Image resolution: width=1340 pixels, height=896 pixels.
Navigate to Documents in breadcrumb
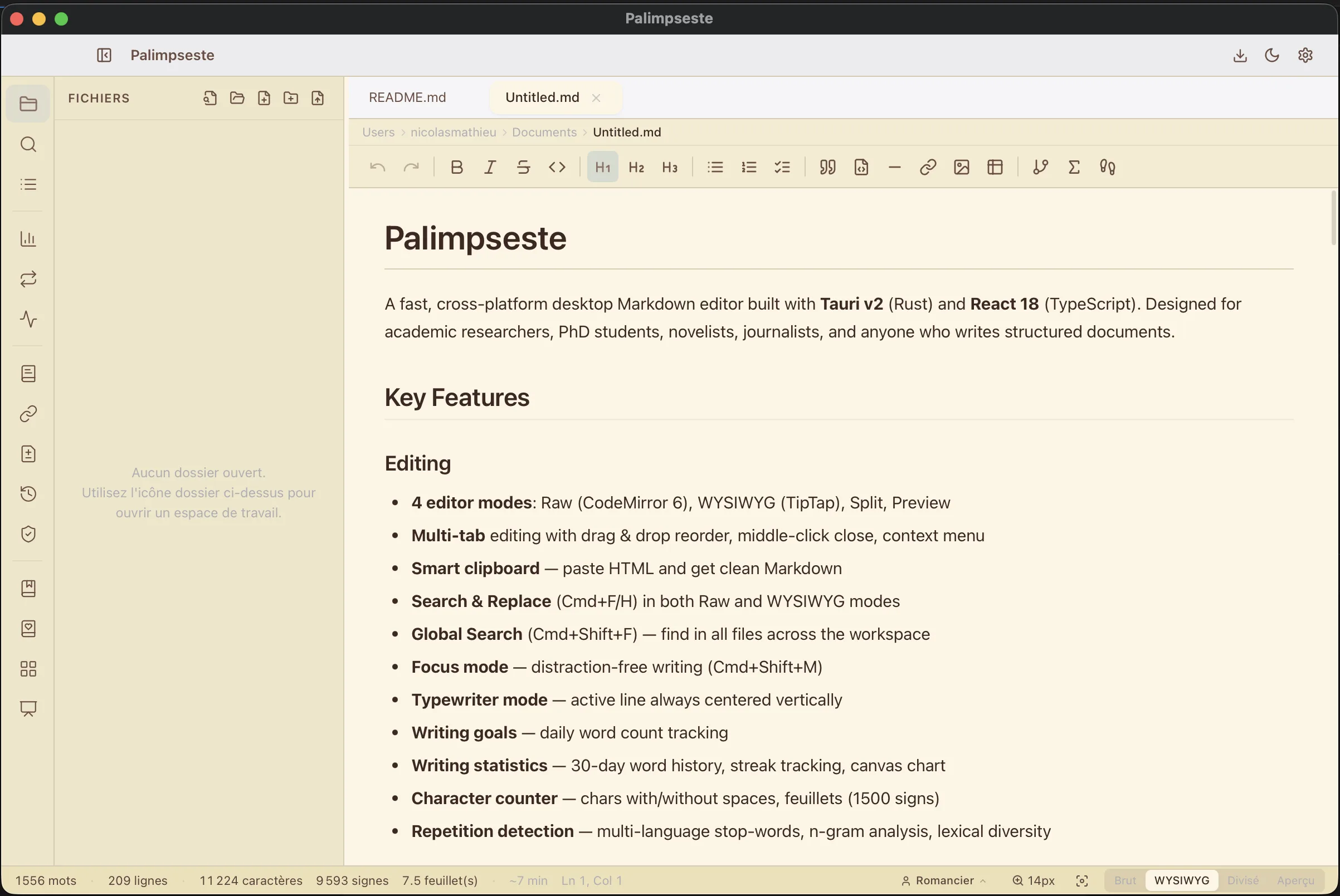(x=544, y=133)
